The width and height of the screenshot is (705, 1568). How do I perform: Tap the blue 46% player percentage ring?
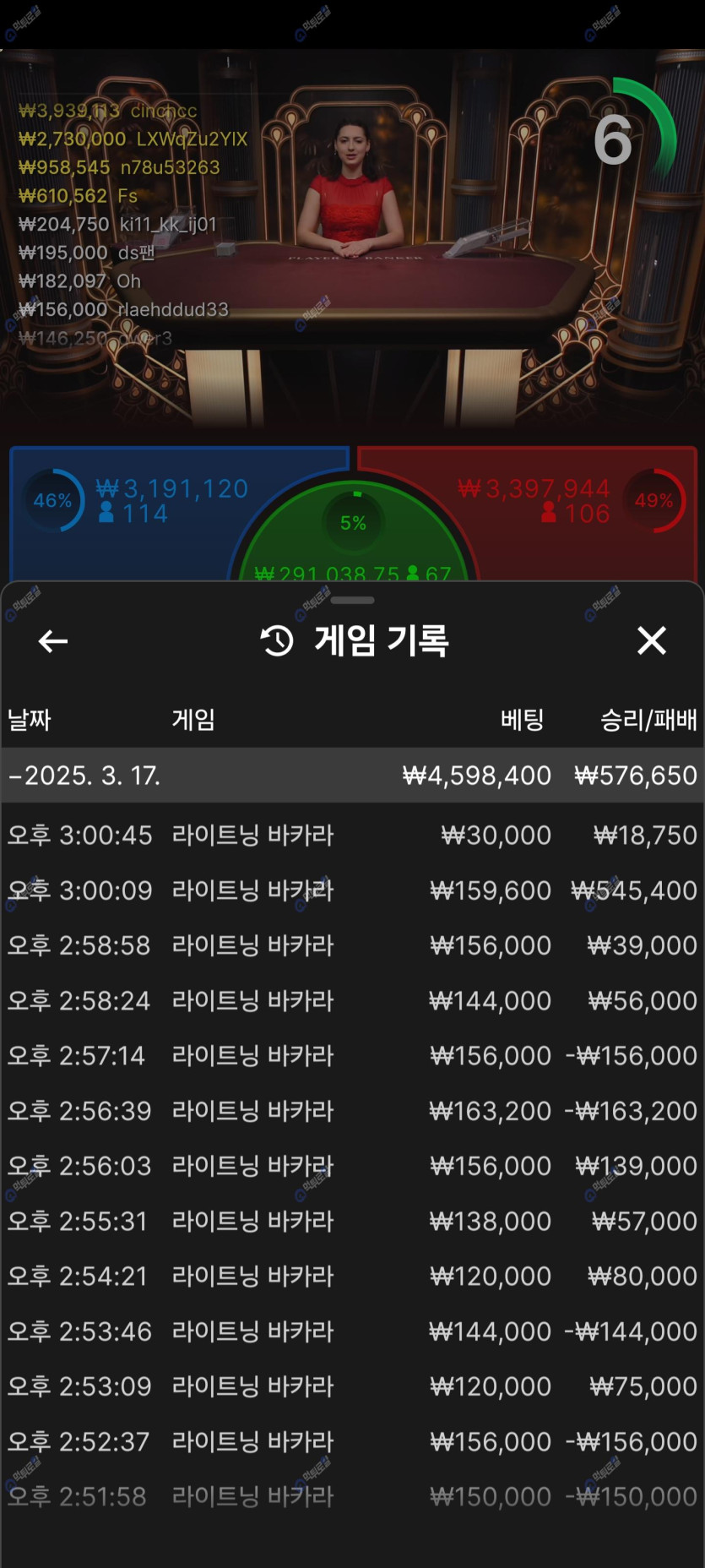point(54,500)
